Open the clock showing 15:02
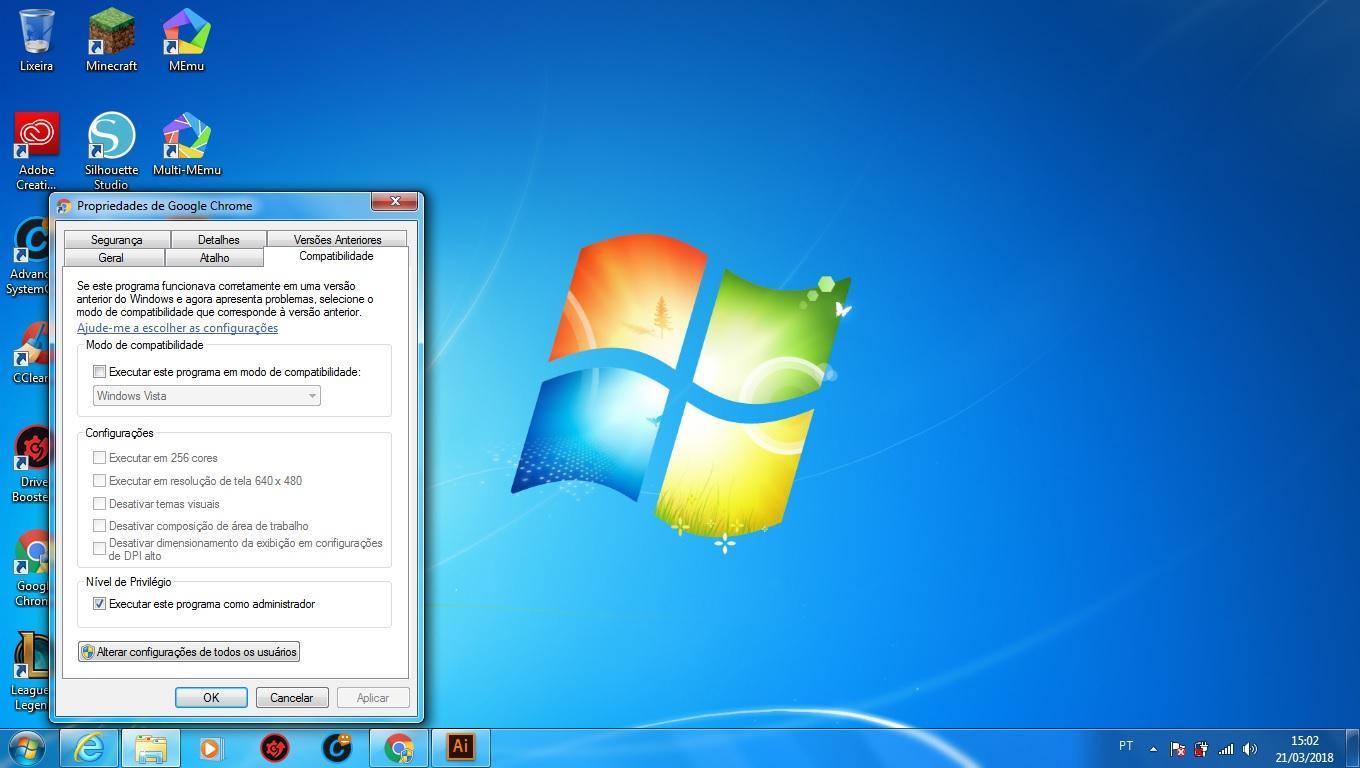The height and width of the screenshot is (768, 1360). 1304,749
